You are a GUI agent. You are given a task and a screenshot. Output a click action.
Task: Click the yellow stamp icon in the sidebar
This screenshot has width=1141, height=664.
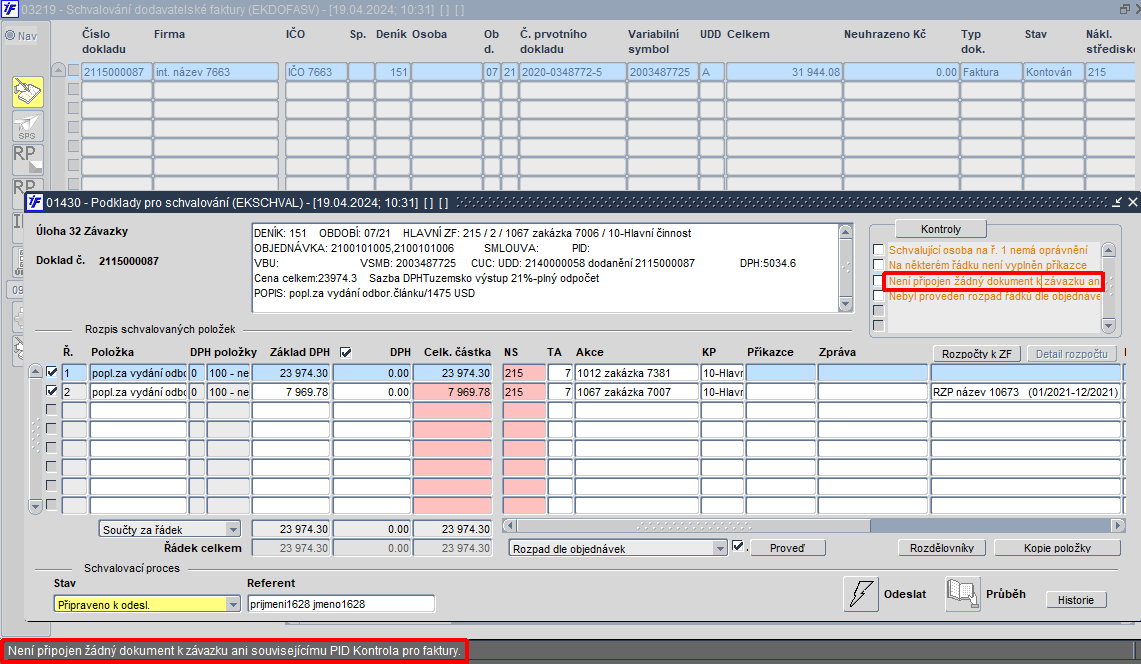(28, 92)
